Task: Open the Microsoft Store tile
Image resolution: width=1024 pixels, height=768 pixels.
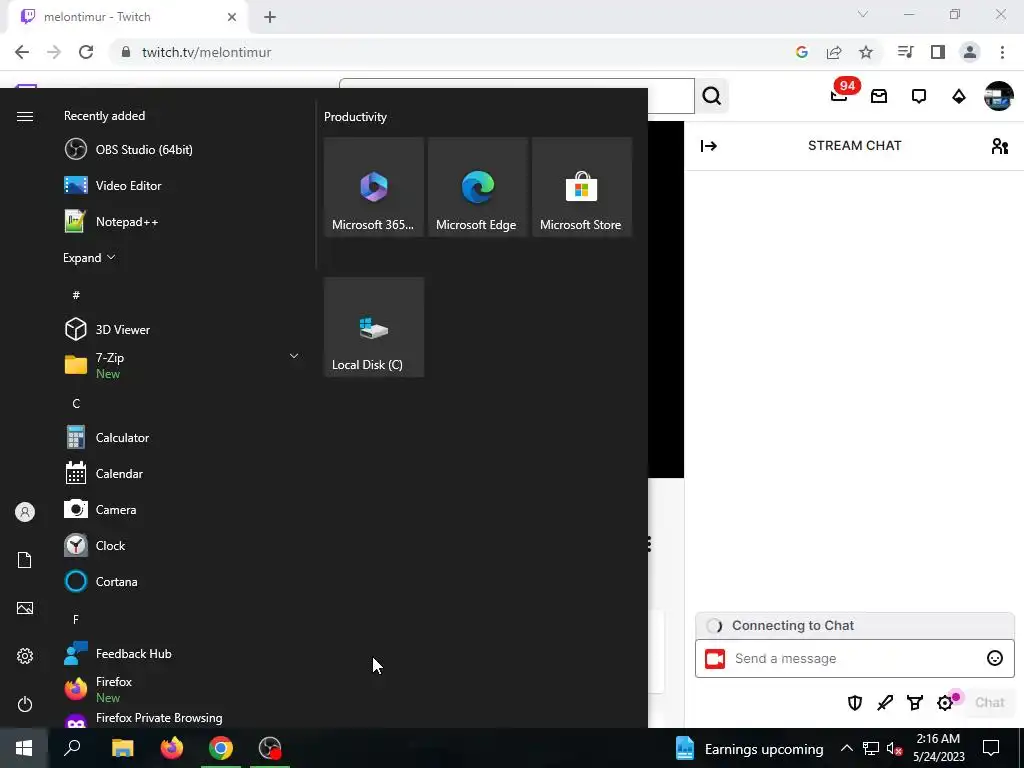Action: pyautogui.click(x=582, y=187)
